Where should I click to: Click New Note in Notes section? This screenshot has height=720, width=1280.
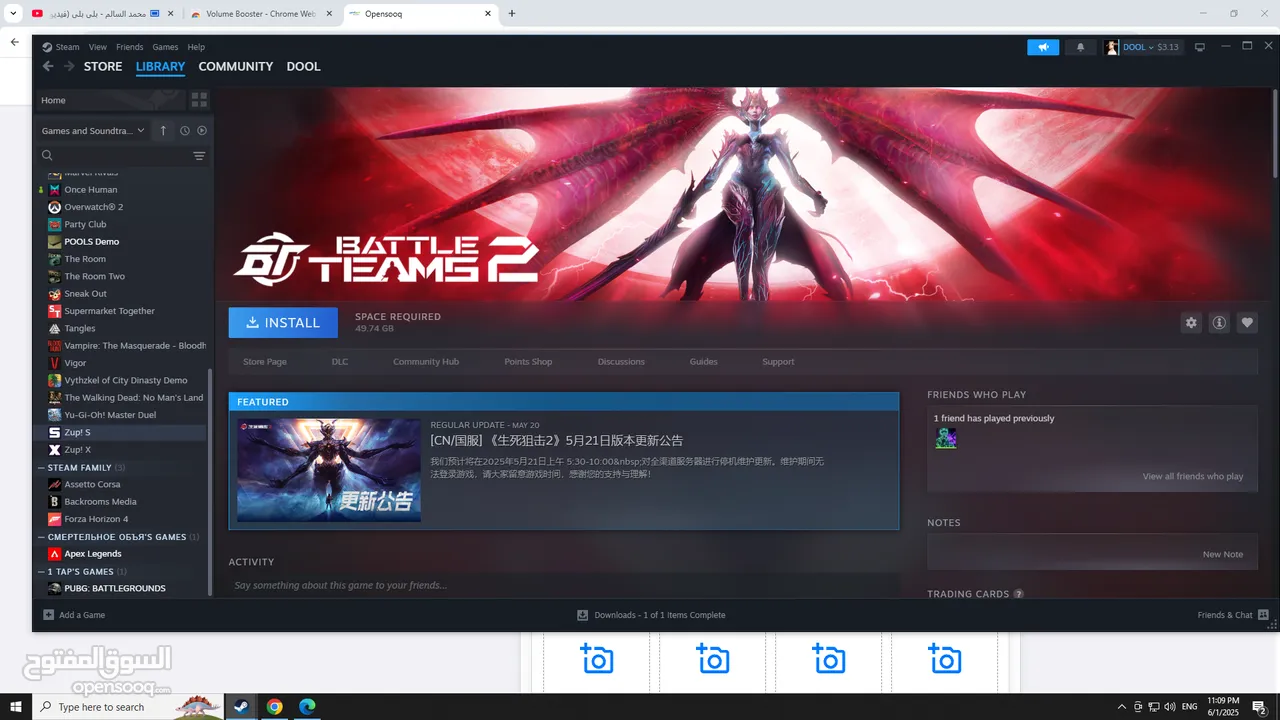(1223, 554)
